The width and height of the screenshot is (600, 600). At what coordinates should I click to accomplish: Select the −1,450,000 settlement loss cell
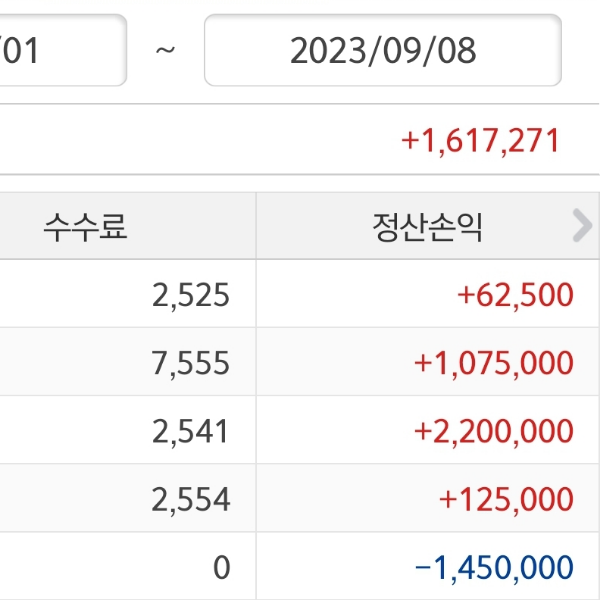[494, 567]
